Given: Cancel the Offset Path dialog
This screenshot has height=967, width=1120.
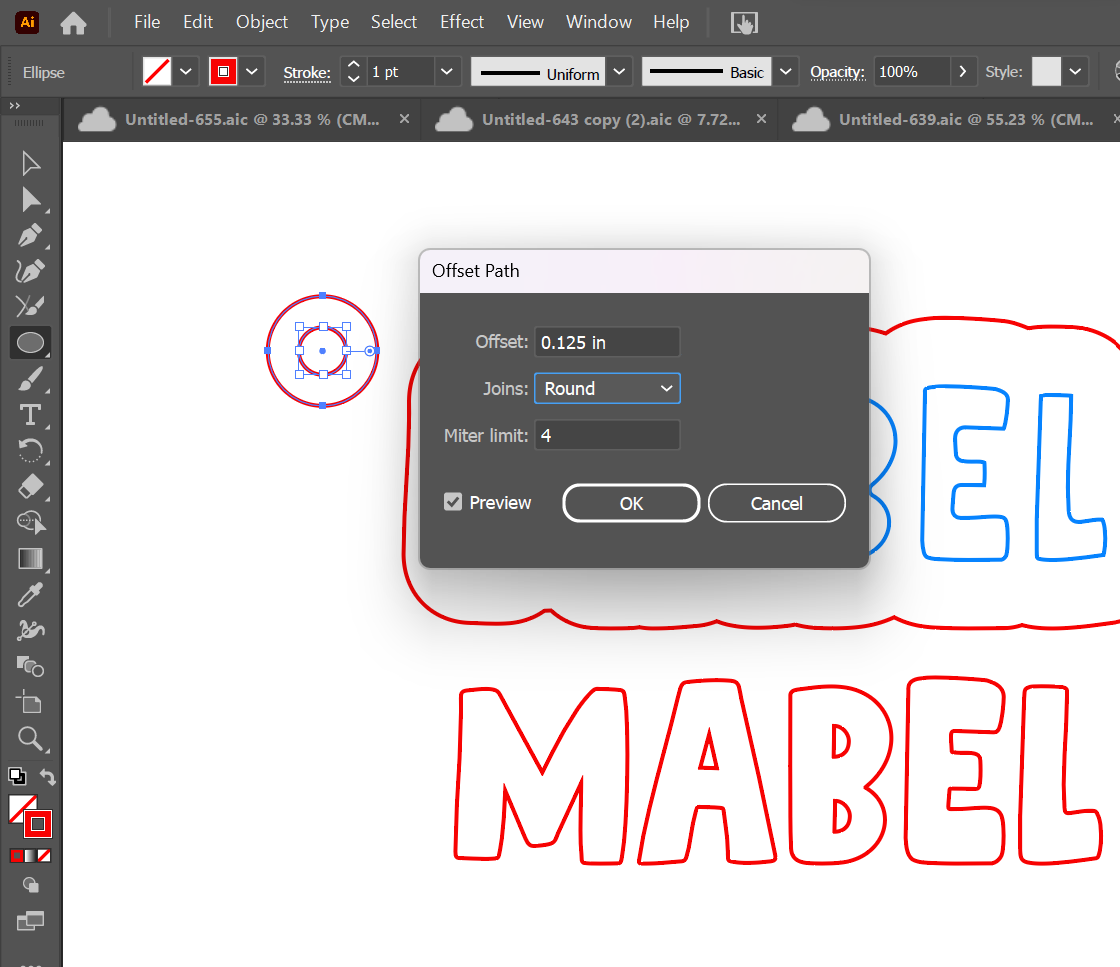Looking at the screenshot, I should 776,503.
